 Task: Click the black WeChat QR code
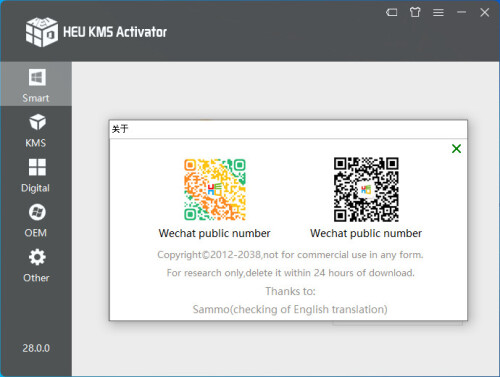click(x=366, y=189)
